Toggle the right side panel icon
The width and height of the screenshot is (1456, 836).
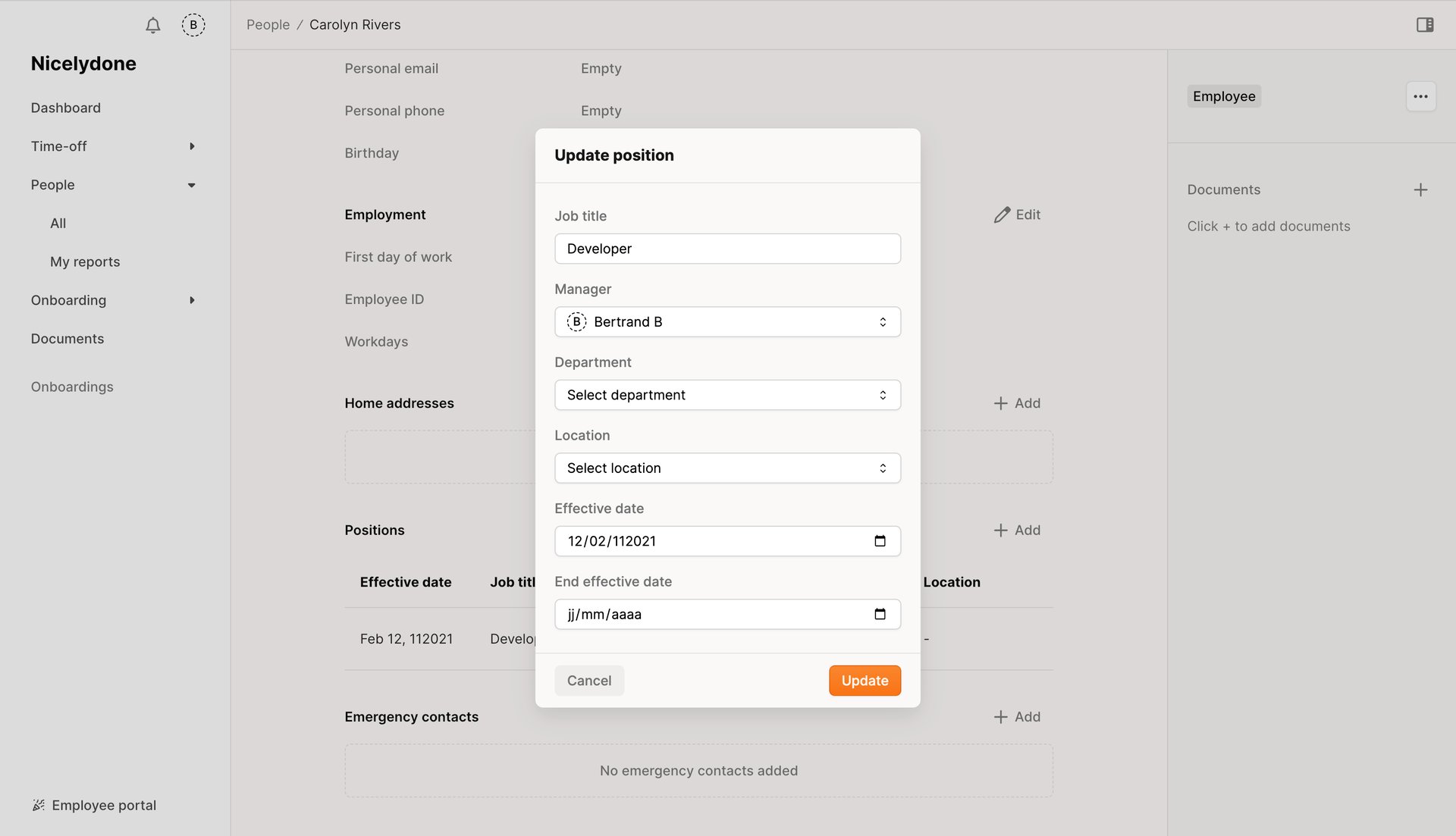(1425, 25)
